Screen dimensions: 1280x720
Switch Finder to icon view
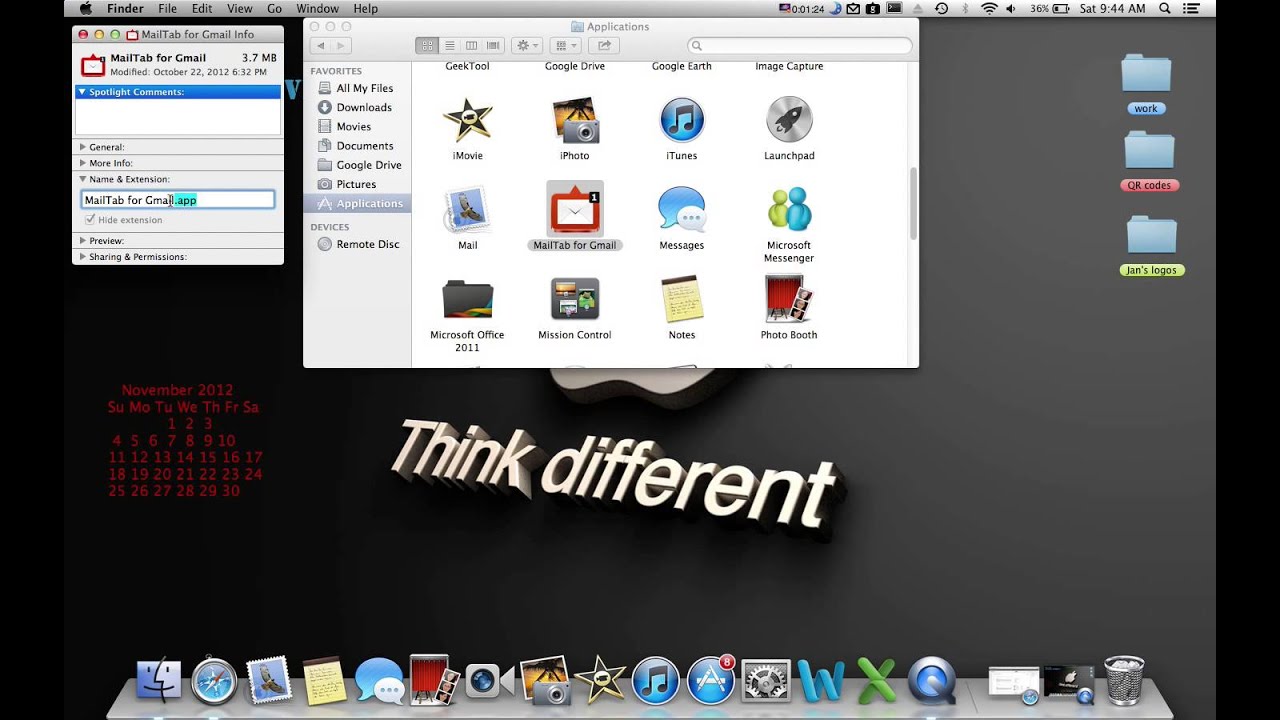pyautogui.click(x=427, y=46)
